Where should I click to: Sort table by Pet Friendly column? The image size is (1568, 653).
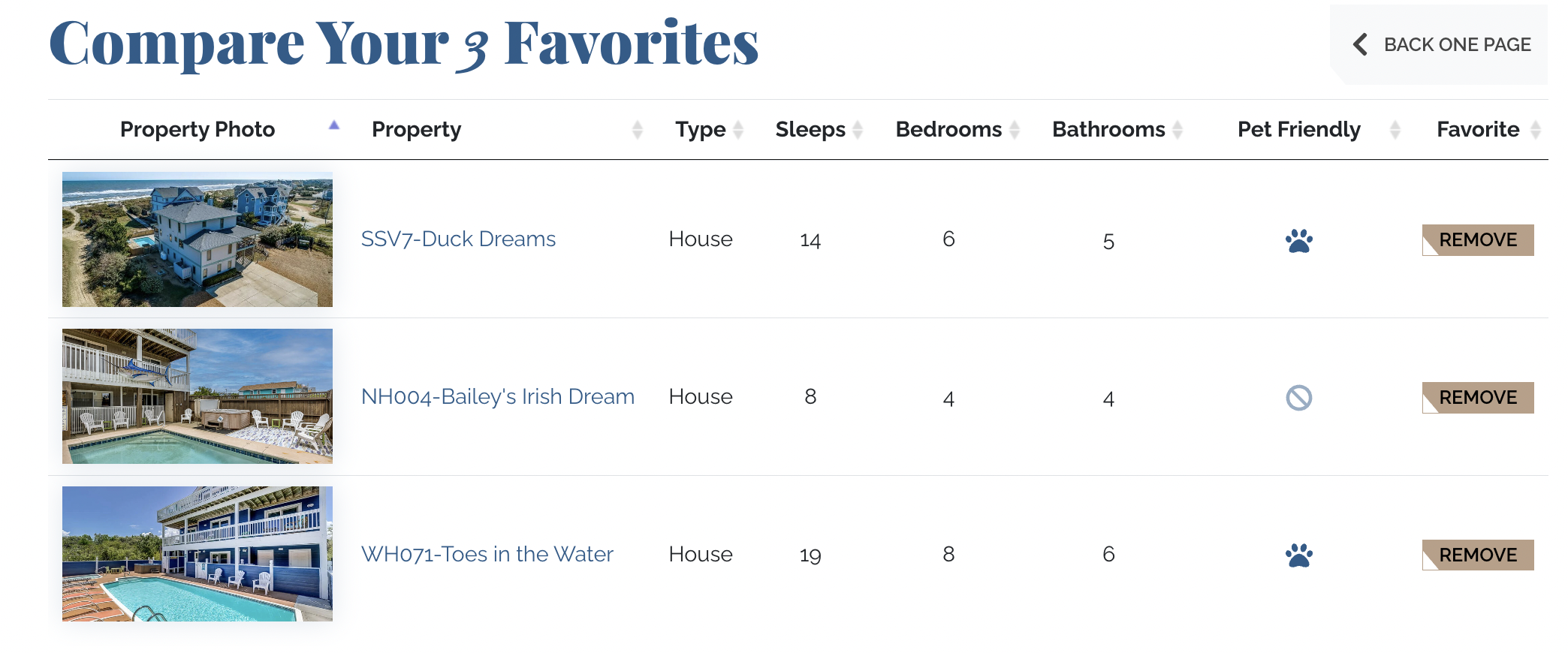point(1298,130)
